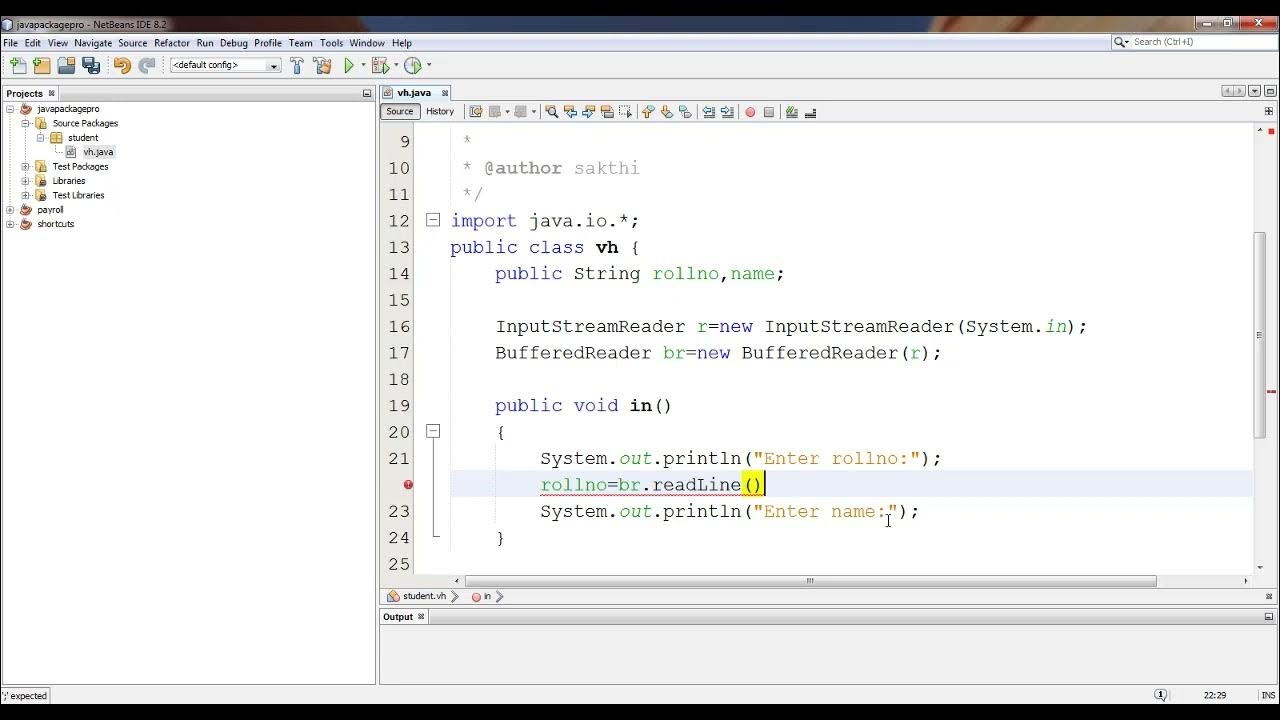The image size is (1280, 720).
Task: Collapse the code fold at line 20
Action: tap(433, 431)
